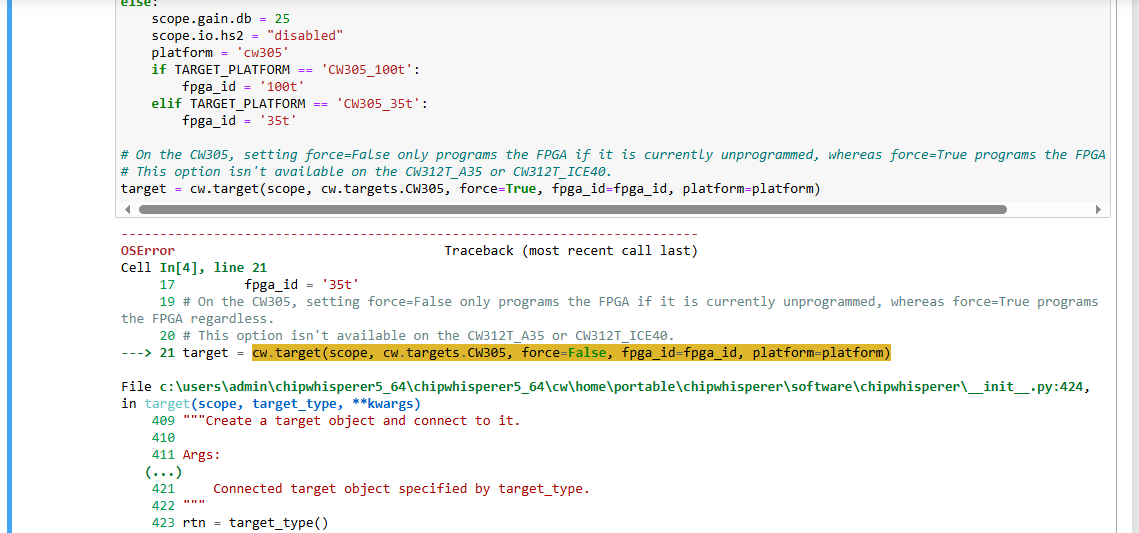This screenshot has height=533, width=1139.
Task: Click the empty scrollbar track right of thumb
Action: click(x=1048, y=210)
